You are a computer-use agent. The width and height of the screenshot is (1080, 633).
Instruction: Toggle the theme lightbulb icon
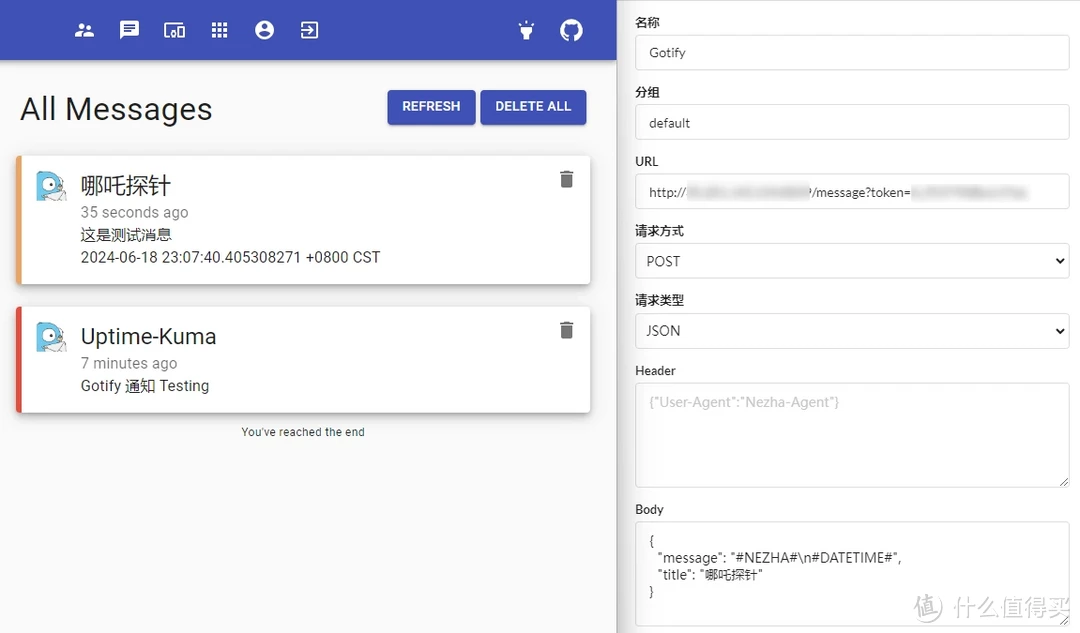click(526, 30)
